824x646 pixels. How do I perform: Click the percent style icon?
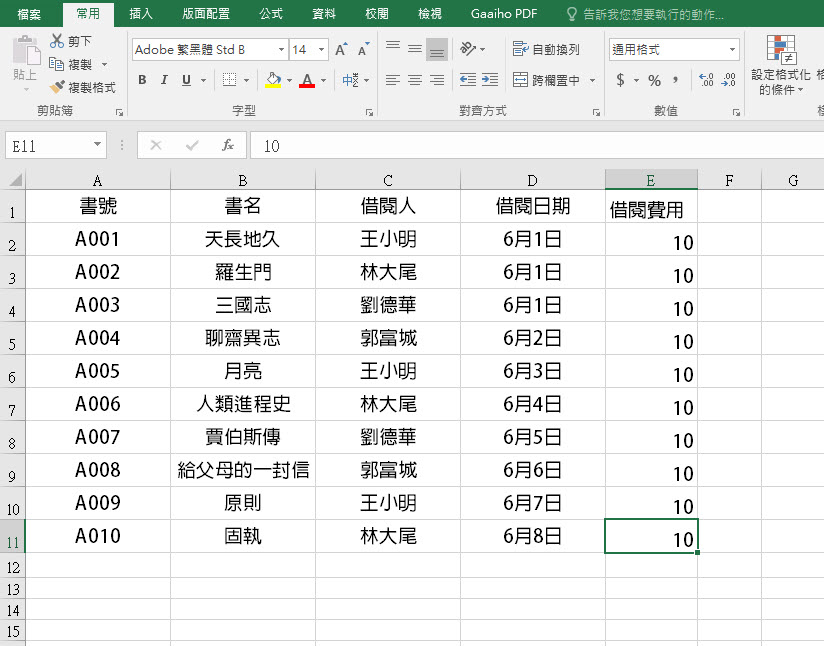(654, 80)
